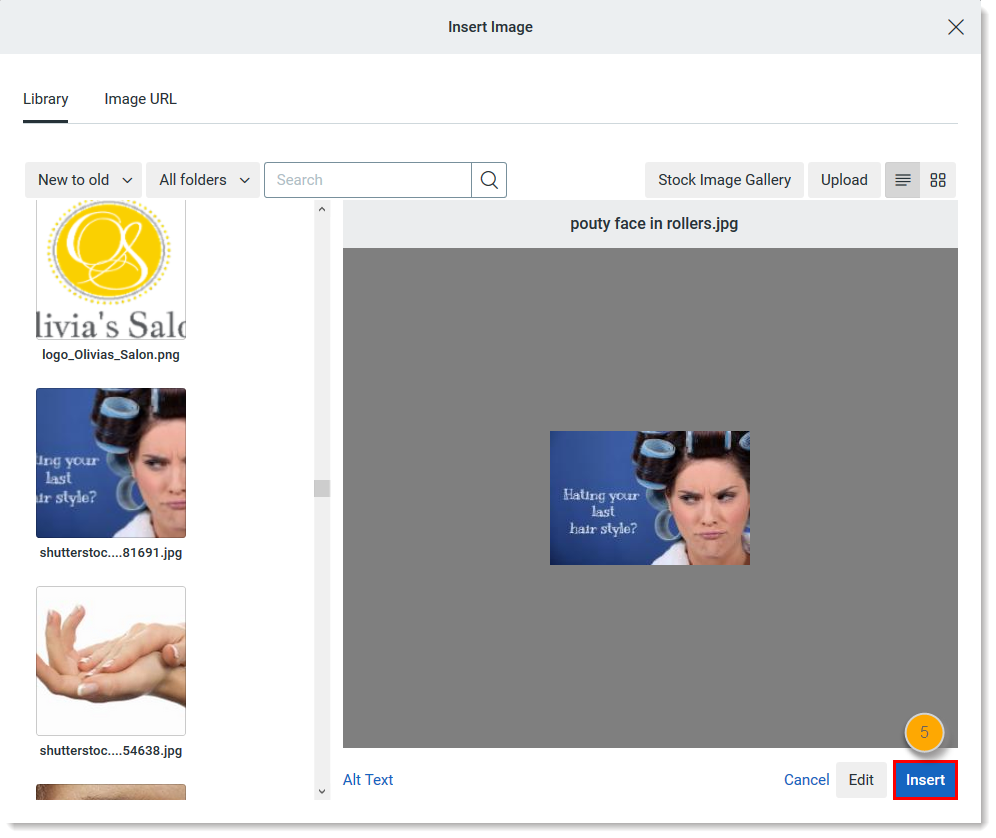Click the blue Insert button
This screenshot has height=838, width=996.
coord(925,780)
